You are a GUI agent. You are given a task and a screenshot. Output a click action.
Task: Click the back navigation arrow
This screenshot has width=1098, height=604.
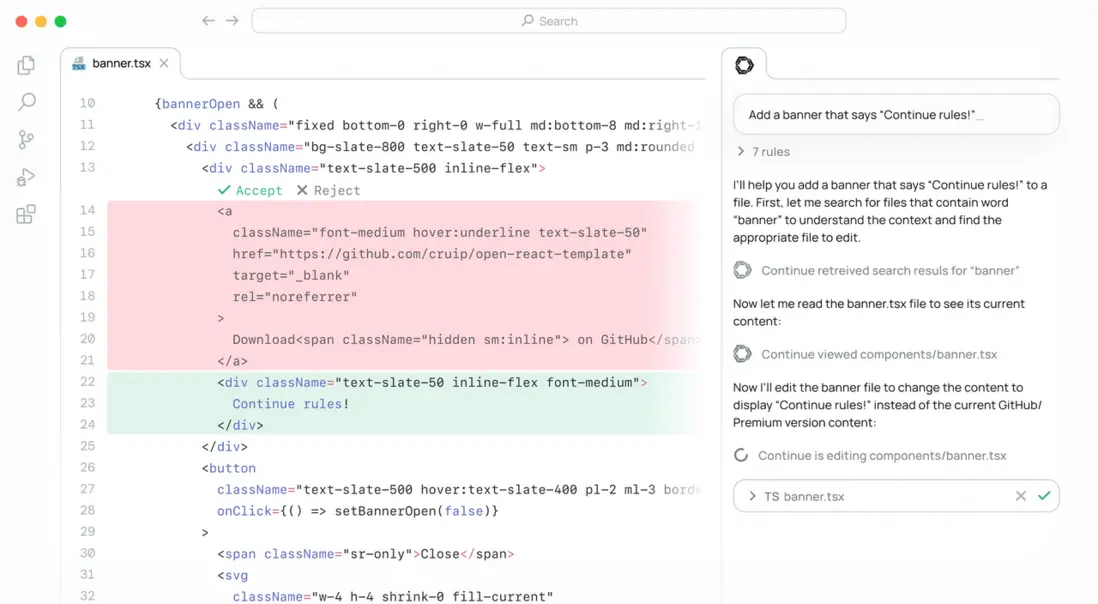(x=208, y=21)
